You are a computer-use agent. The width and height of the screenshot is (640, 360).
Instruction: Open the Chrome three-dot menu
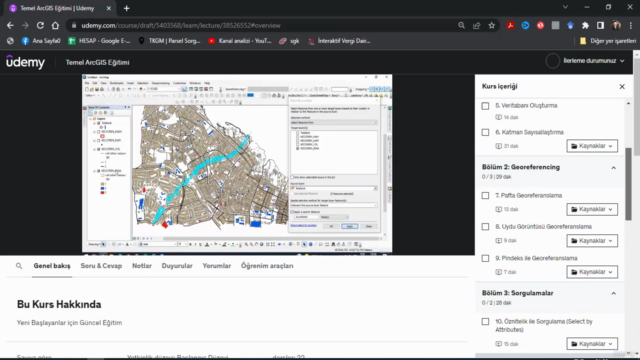click(631, 25)
